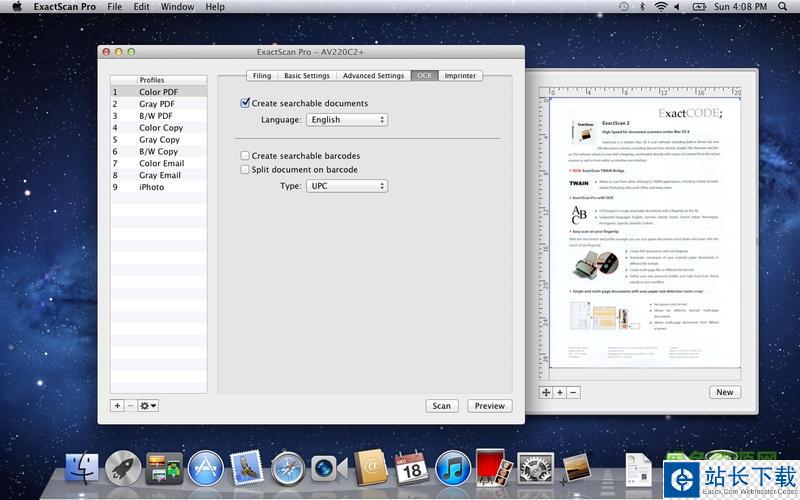Enable Create searchable barcodes option
The height and width of the screenshot is (500, 800).
click(245, 156)
